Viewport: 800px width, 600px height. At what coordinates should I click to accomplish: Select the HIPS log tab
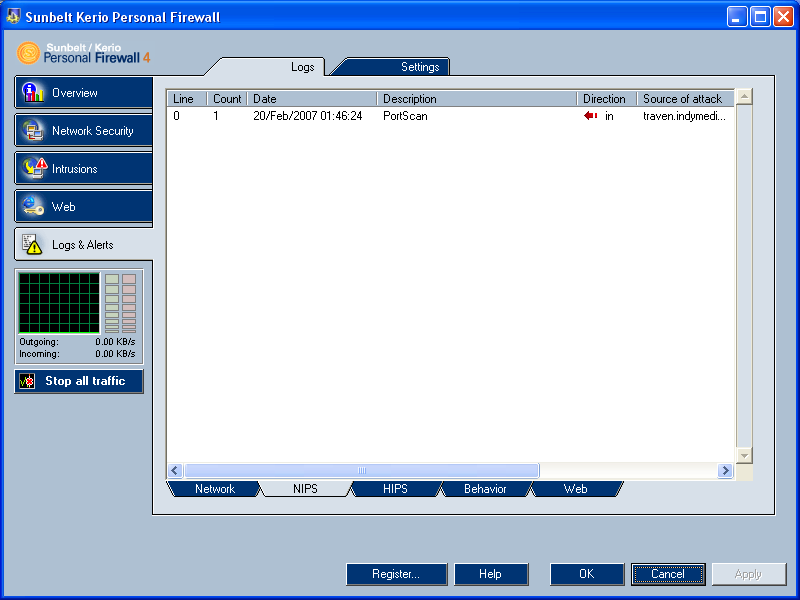click(x=394, y=489)
